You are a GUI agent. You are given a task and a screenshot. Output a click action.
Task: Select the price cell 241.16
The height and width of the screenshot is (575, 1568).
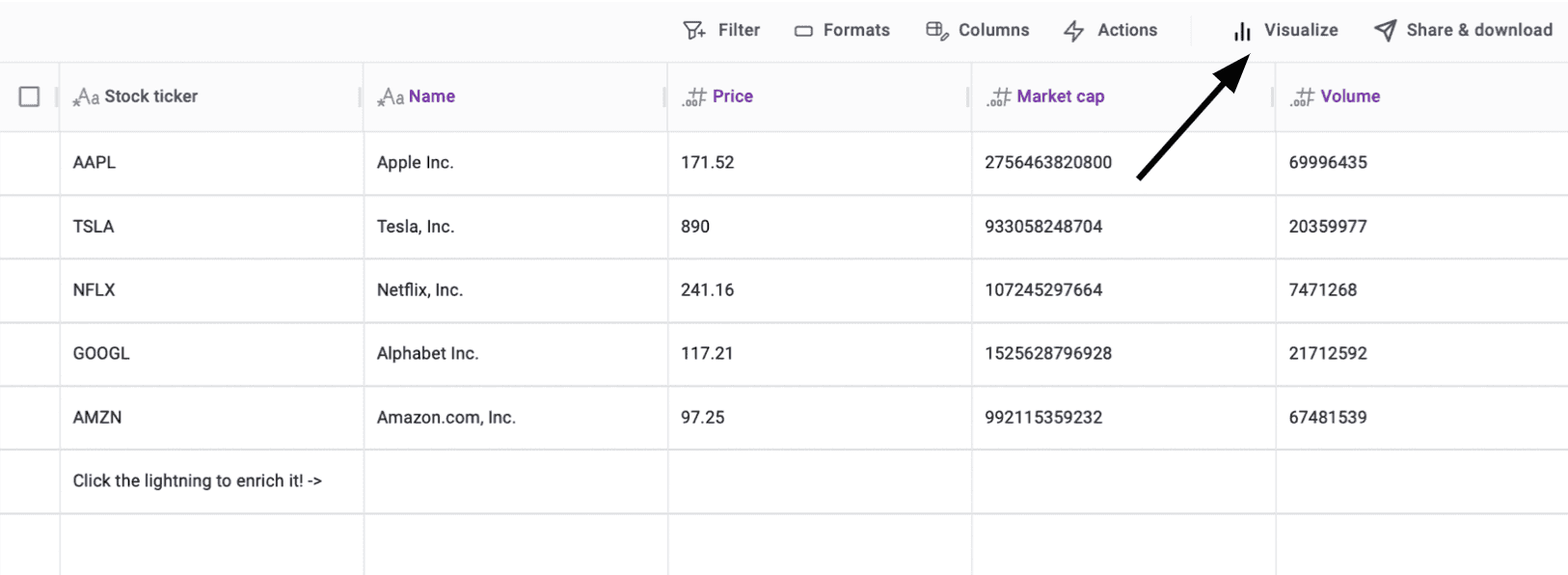(x=820, y=290)
